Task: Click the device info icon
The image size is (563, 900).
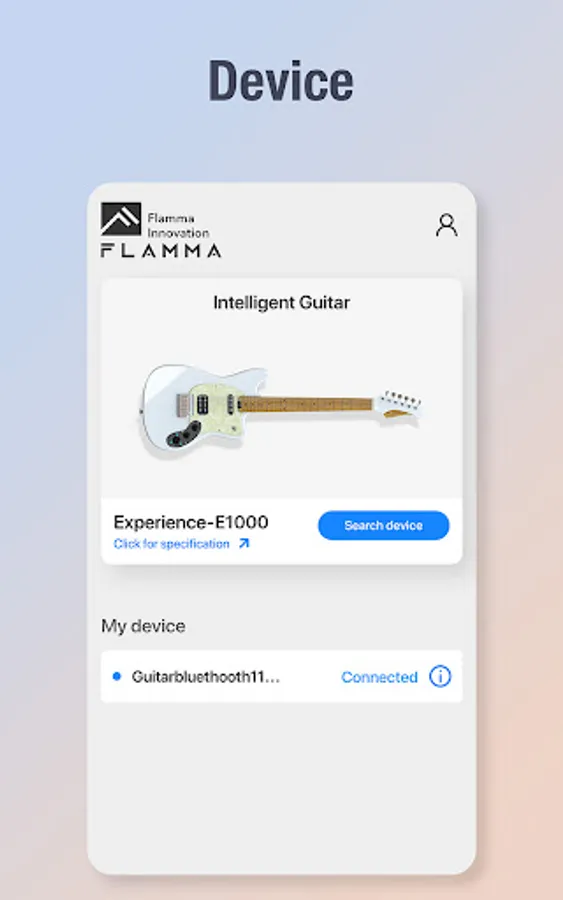Action: pyautogui.click(x=440, y=677)
